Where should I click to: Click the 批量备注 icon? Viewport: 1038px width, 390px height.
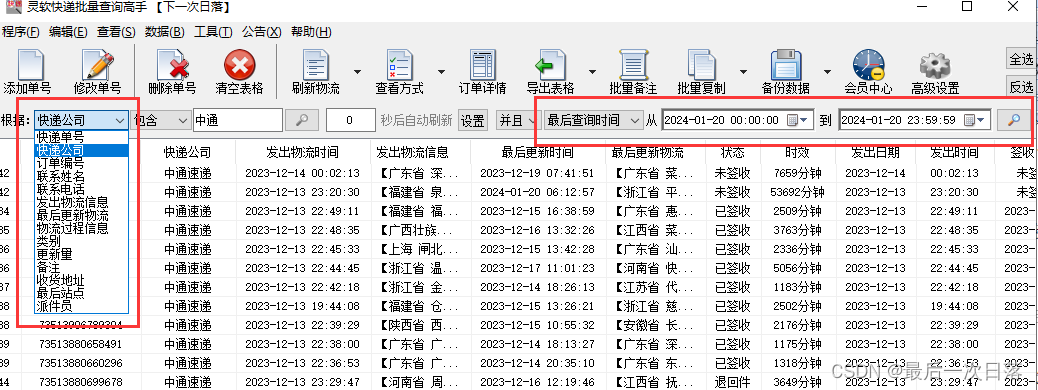click(633, 65)
